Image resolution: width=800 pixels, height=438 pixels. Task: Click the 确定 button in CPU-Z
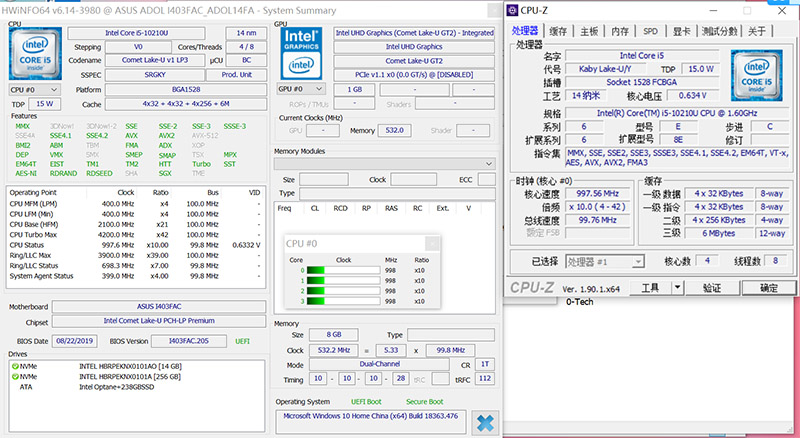coord(769,288)
